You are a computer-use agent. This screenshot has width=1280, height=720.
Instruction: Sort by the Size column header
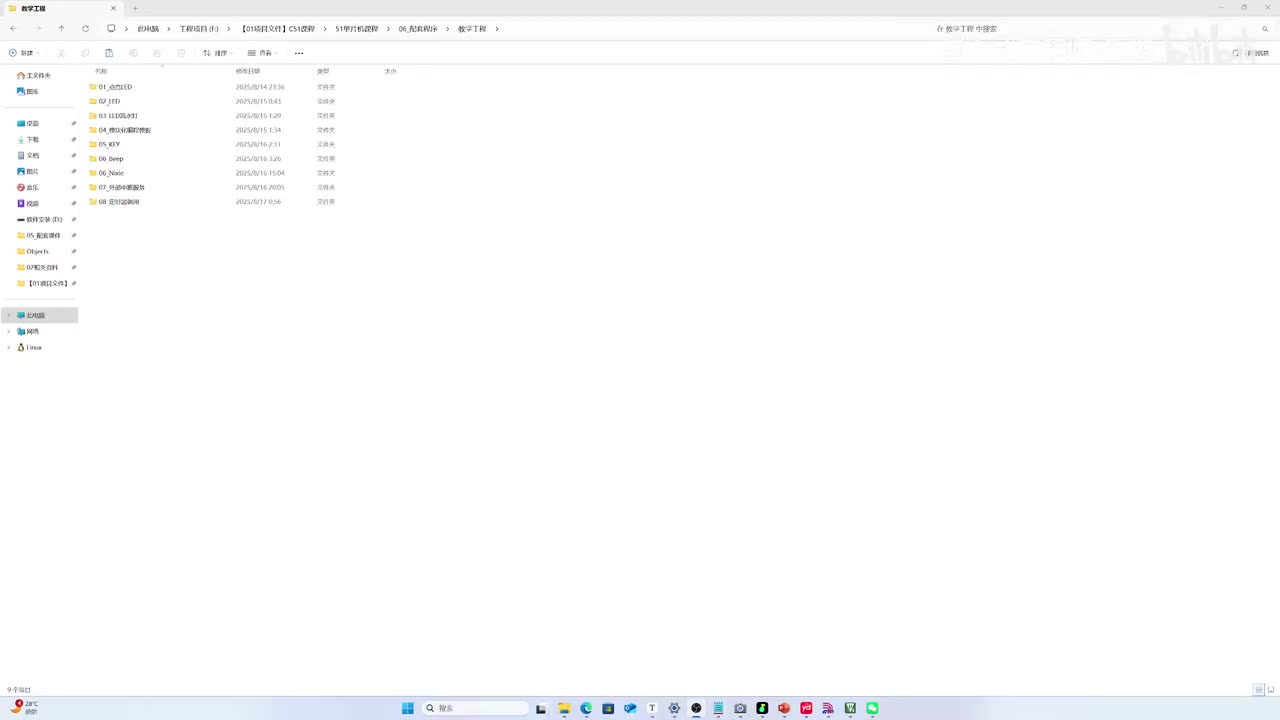[x=391, y=71]
